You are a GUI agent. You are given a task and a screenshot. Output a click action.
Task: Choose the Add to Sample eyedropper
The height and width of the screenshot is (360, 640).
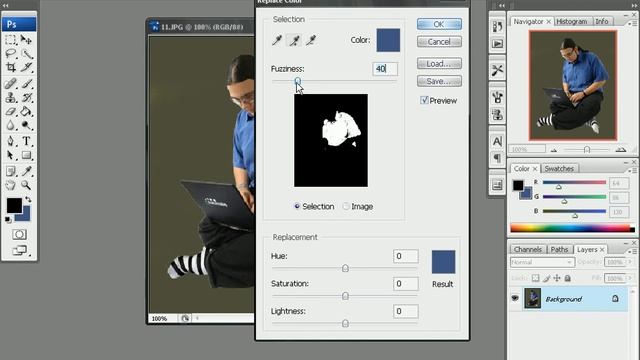tap(294, 40)
